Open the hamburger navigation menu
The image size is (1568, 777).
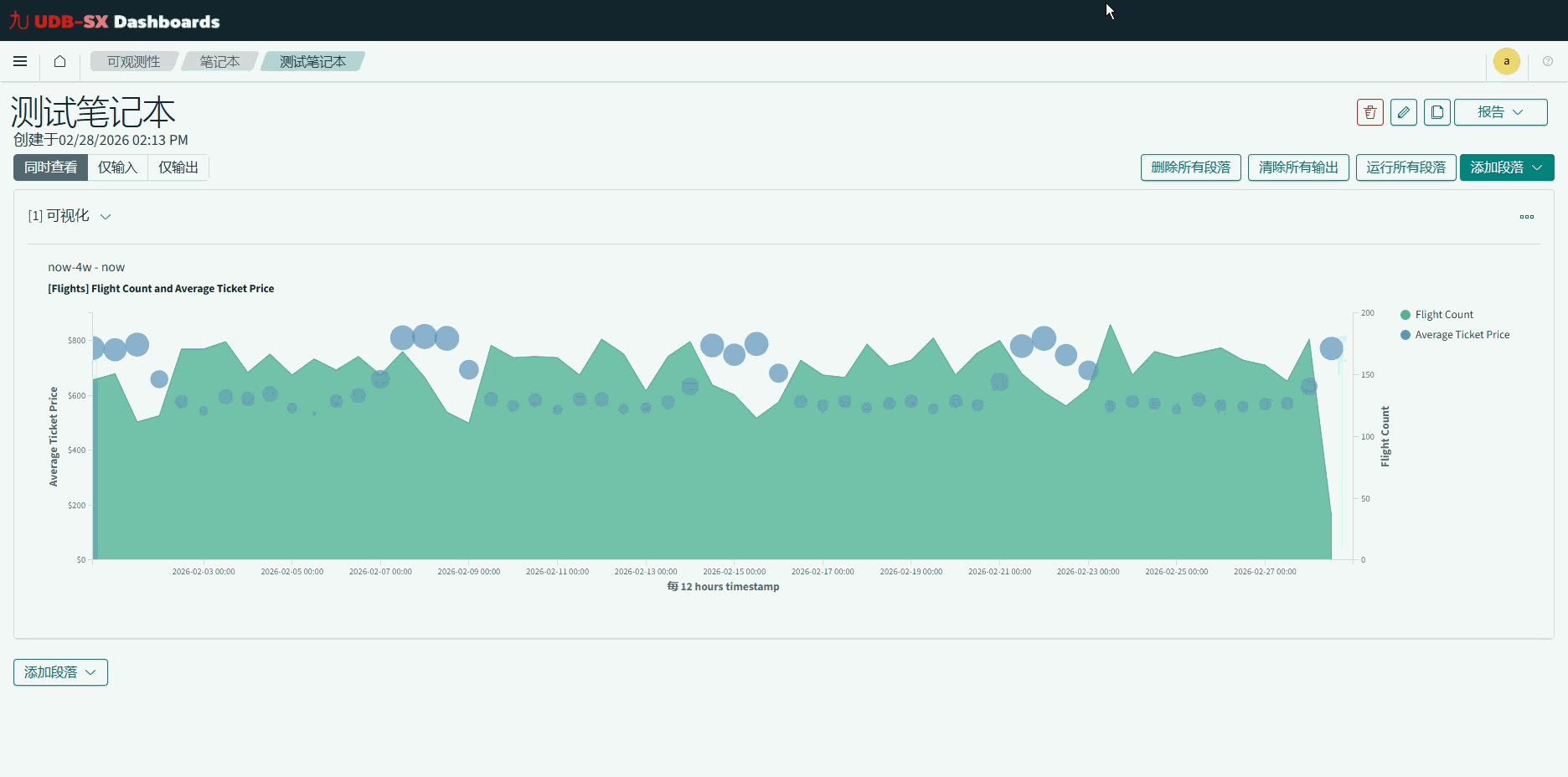tap(20, 61)
